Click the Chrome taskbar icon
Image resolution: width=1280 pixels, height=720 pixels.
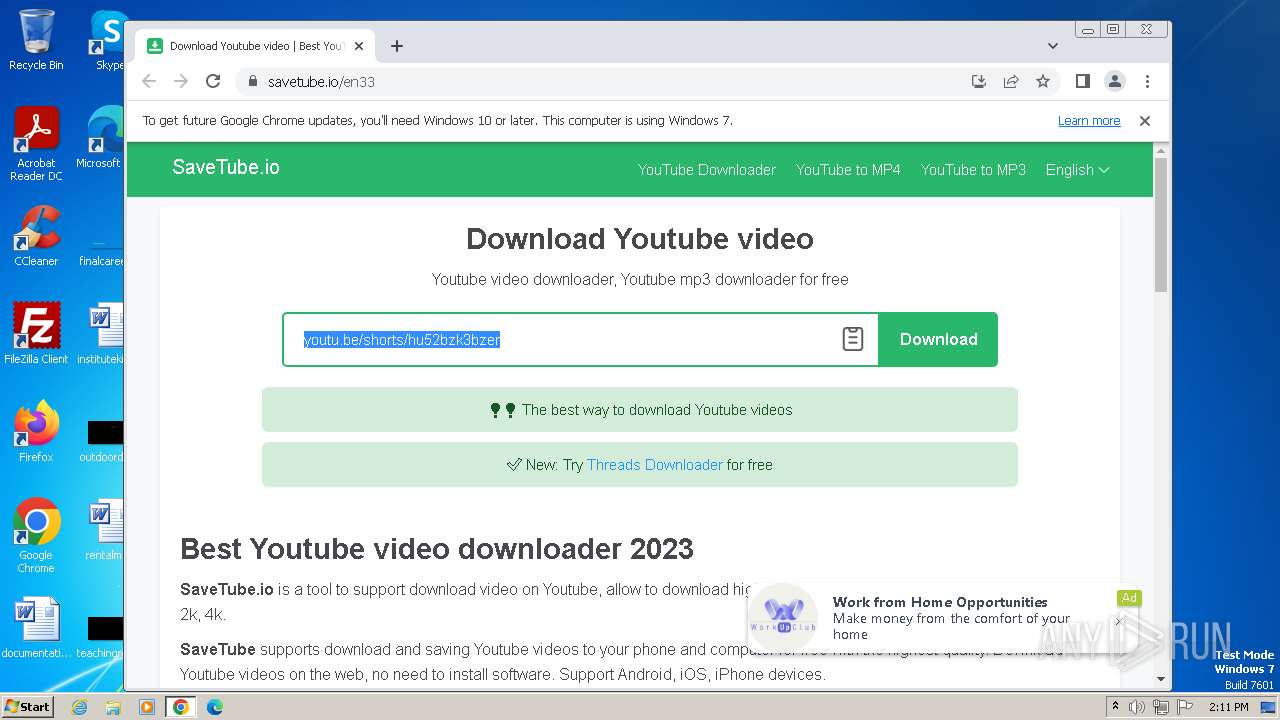pyautogui.click(x=181, y=707)
